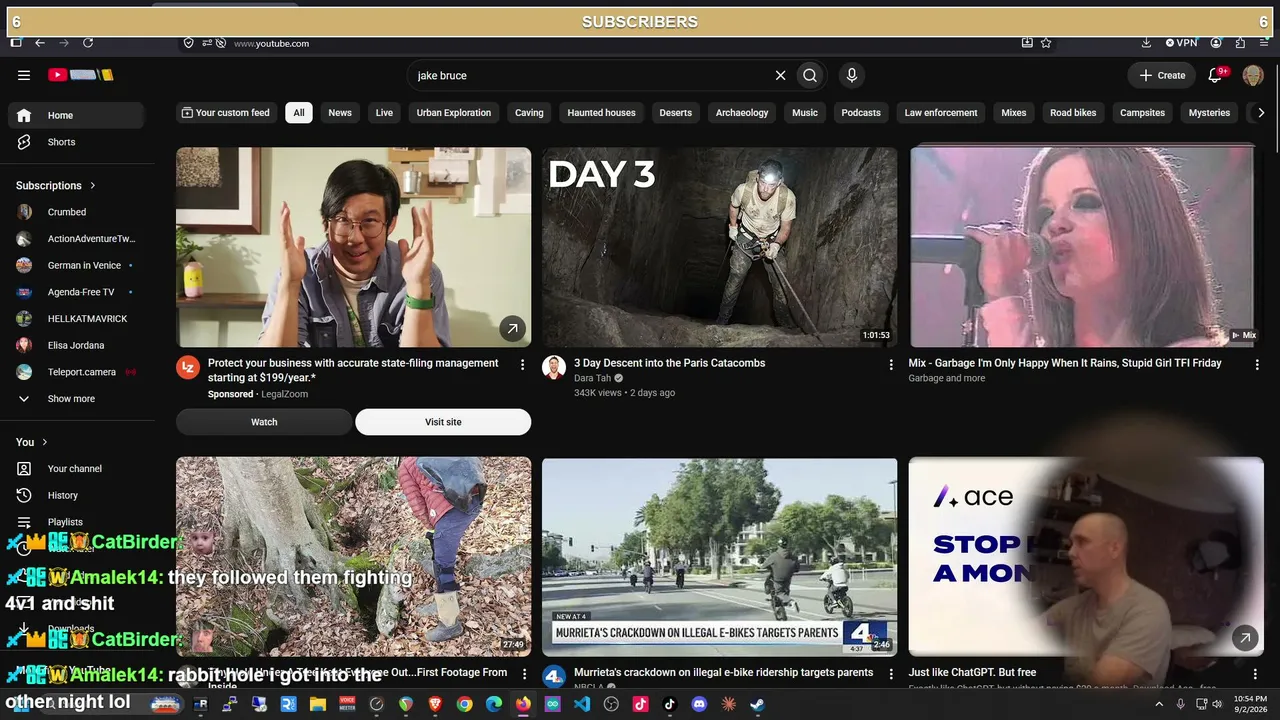Open the notifications bell

[x=1215, y=75]
